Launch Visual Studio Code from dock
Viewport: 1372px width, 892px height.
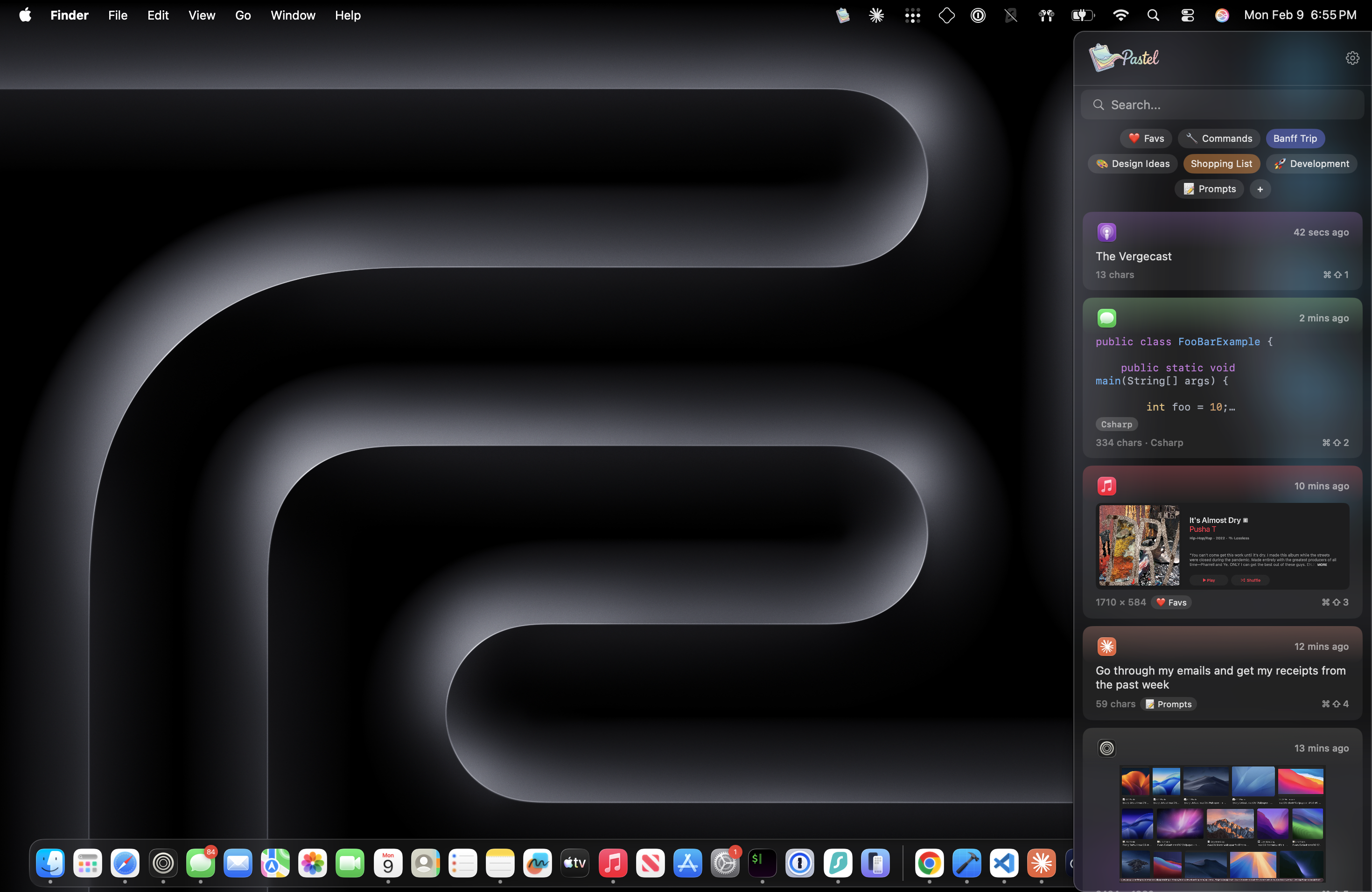coord(1004,863)
